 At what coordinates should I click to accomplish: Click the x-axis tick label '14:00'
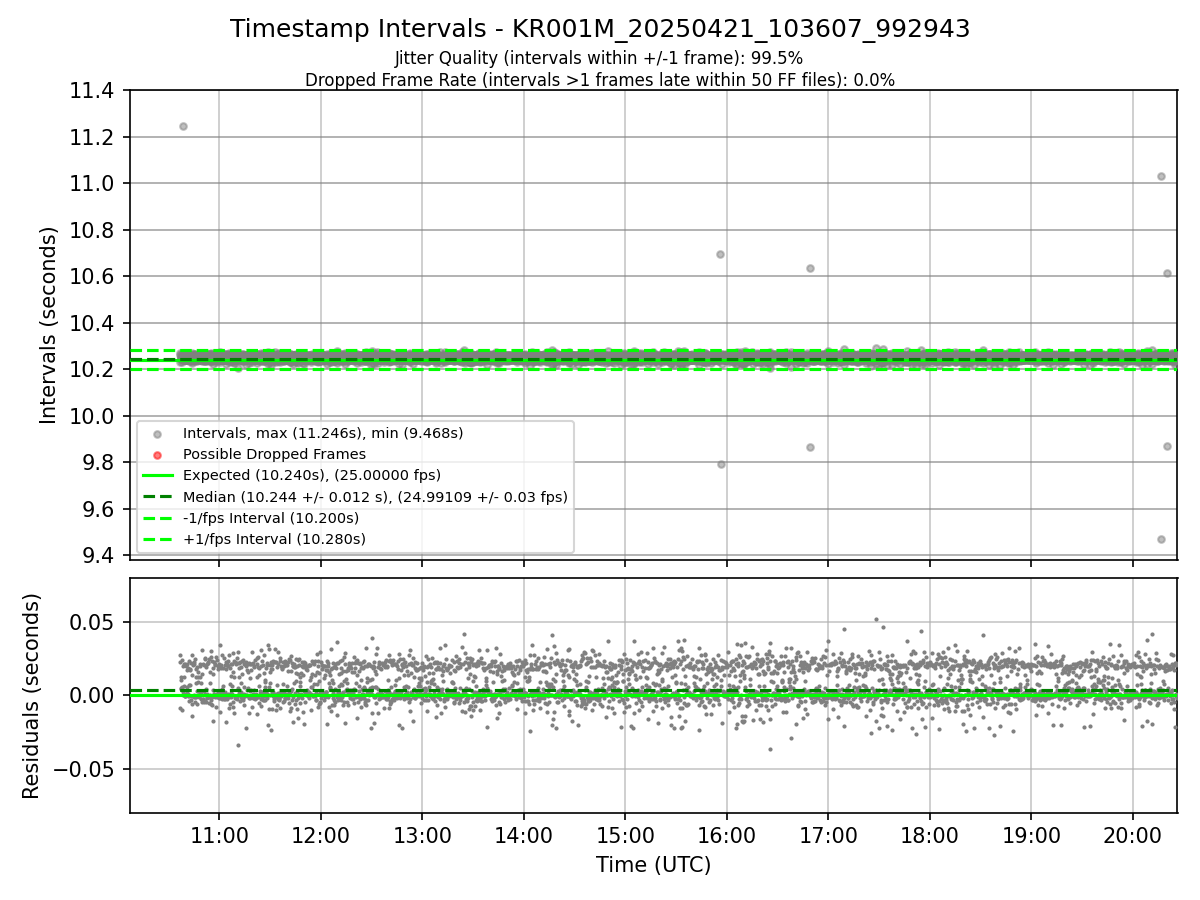coord(523,834)
